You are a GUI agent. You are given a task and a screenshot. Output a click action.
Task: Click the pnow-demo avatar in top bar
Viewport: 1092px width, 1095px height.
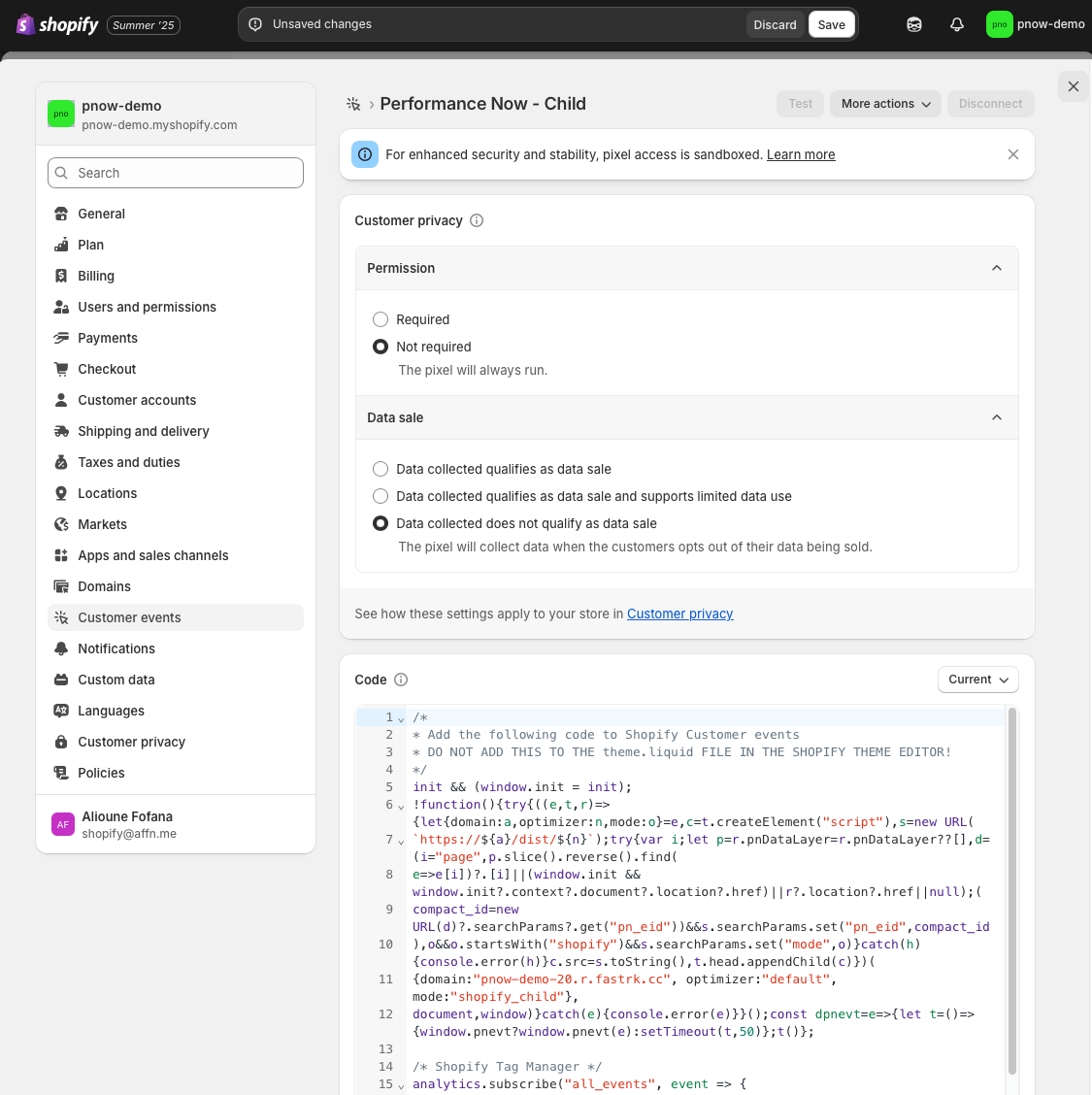[x=999, y=24]
